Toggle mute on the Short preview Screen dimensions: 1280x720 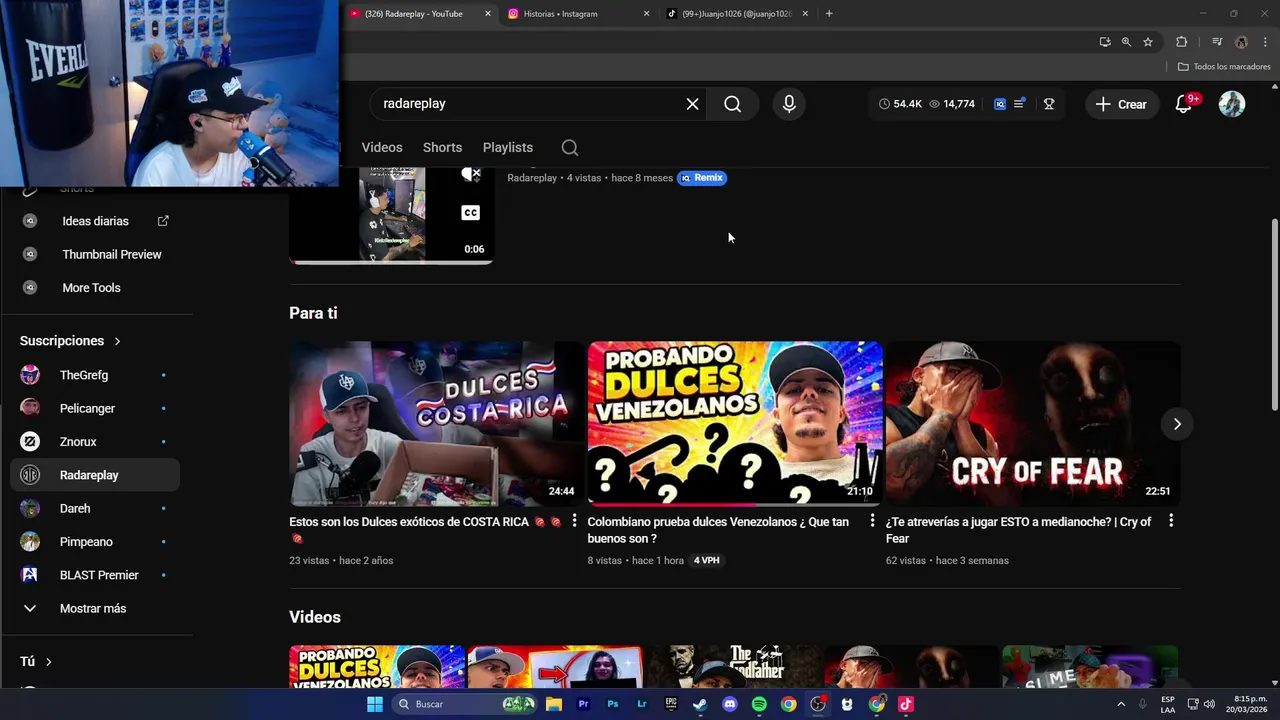pos(471,175)
